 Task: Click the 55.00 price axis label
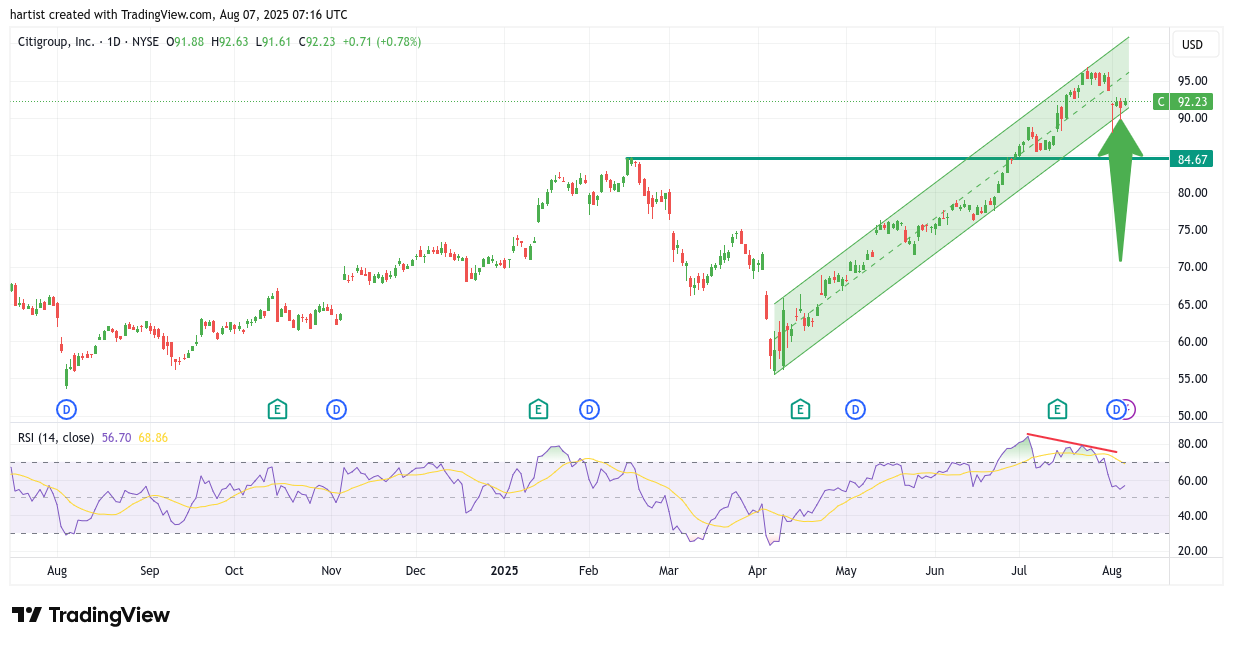1192,379
